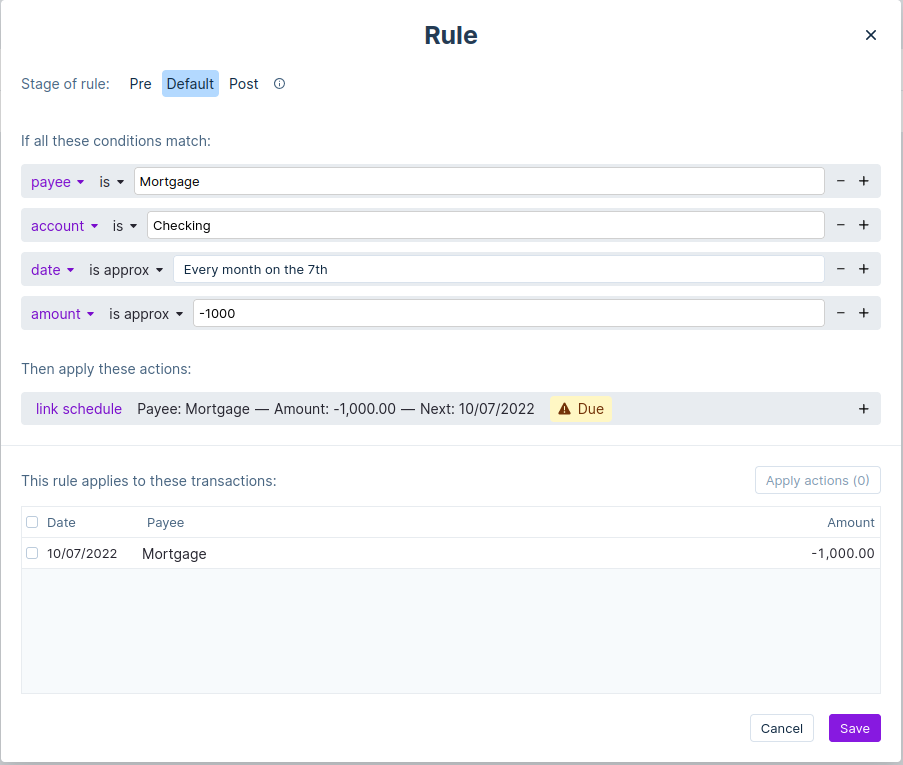
Task: Remove the payee condition with minus icon
Action: pos(840,181)
